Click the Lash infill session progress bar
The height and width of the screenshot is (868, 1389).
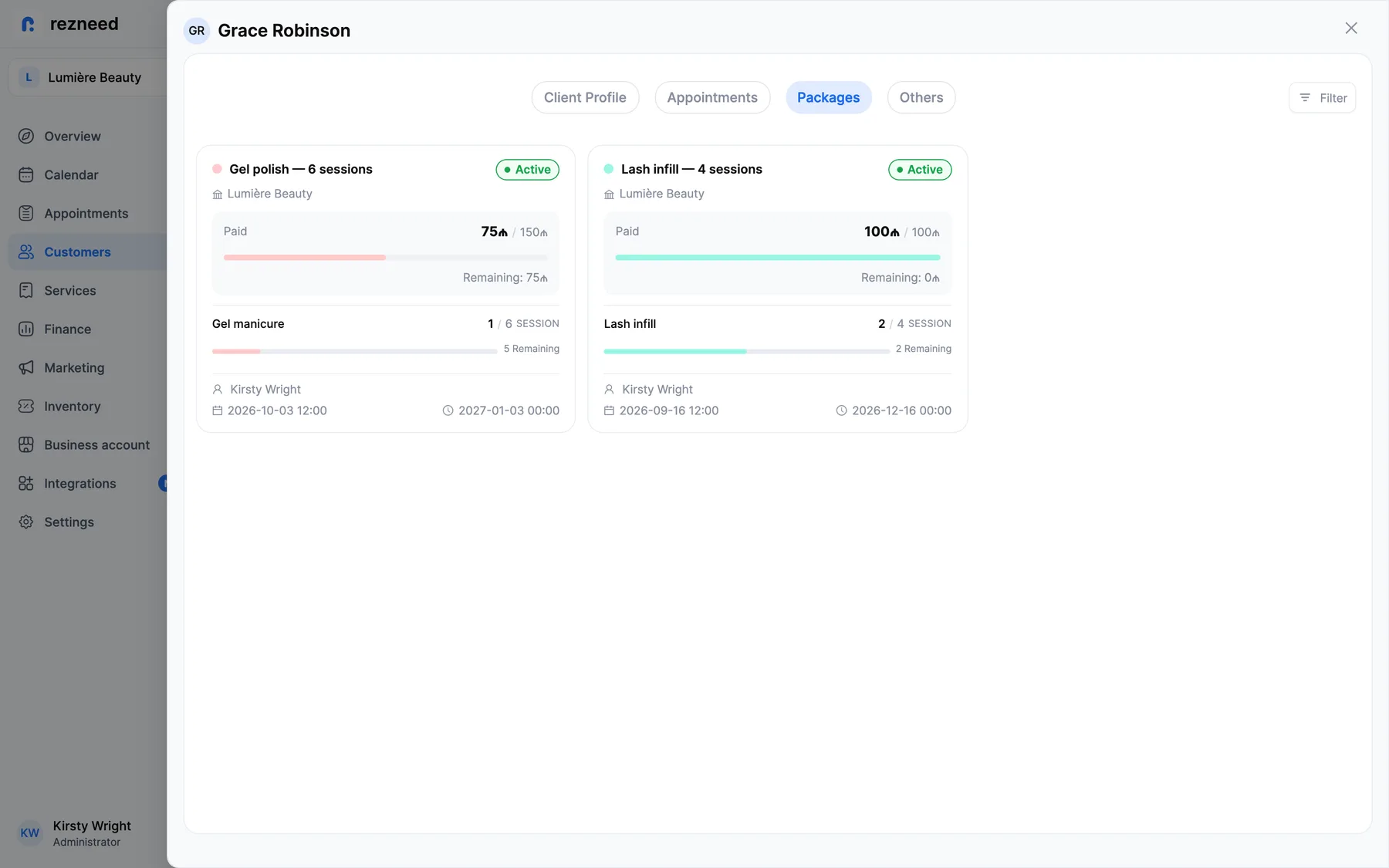tap(747, 351)
